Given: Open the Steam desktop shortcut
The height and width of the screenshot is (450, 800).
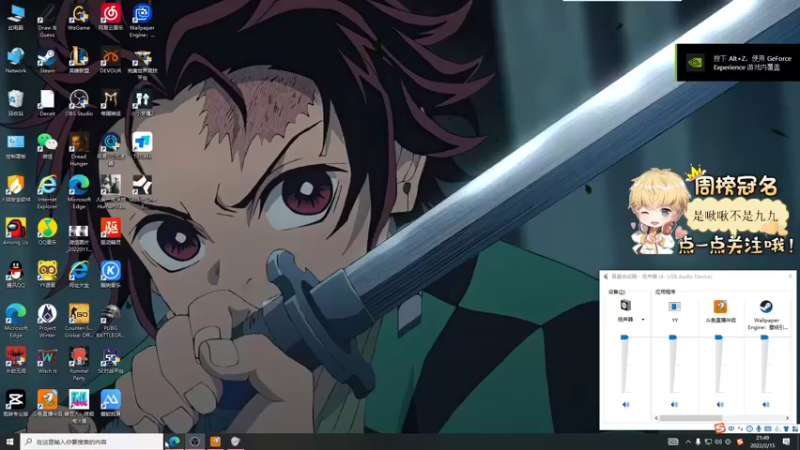Looking at the screenshot, I should 47,61.
